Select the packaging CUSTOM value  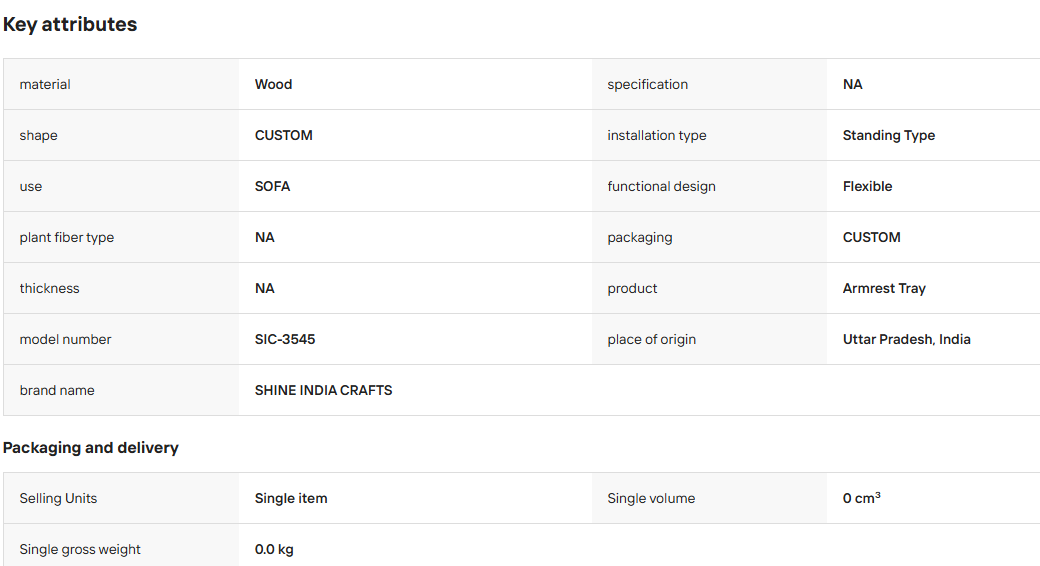(x=872, y=238)
